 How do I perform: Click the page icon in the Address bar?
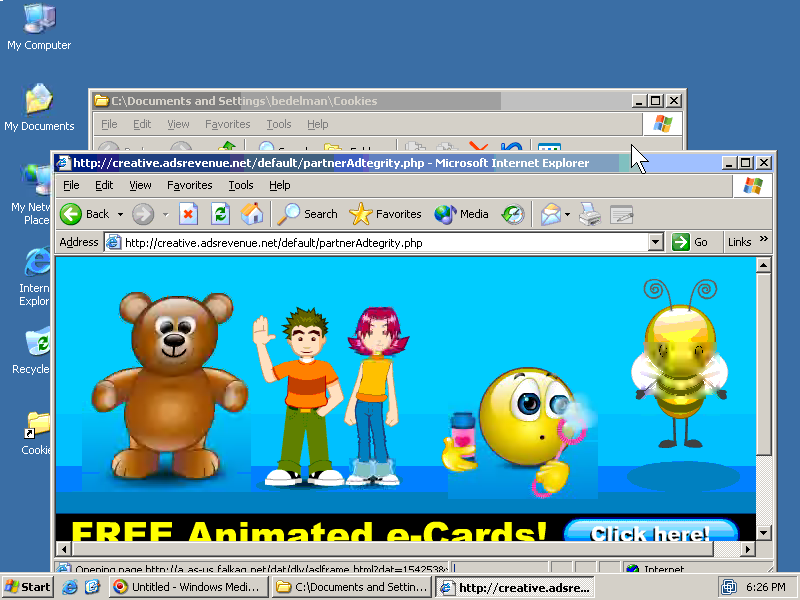click(x=113, y=242)
